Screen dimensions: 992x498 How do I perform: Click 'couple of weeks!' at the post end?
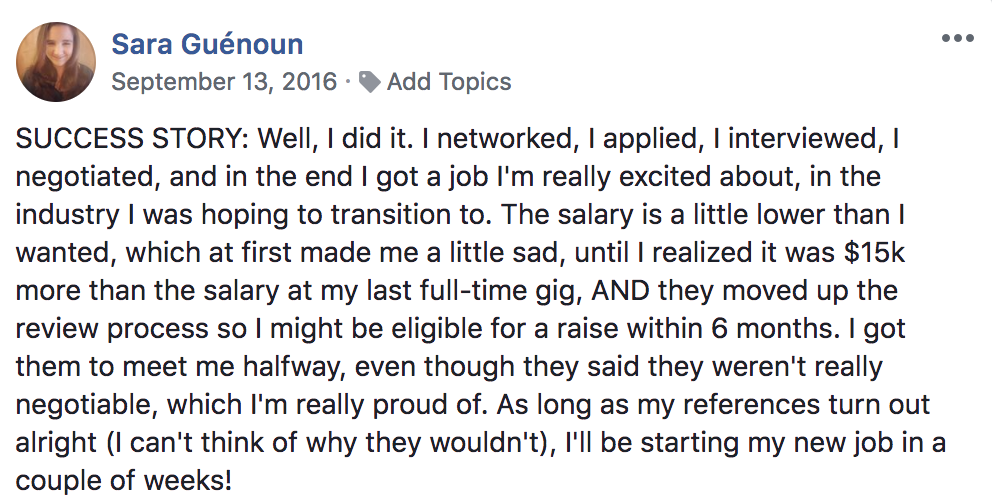point(124,480)
